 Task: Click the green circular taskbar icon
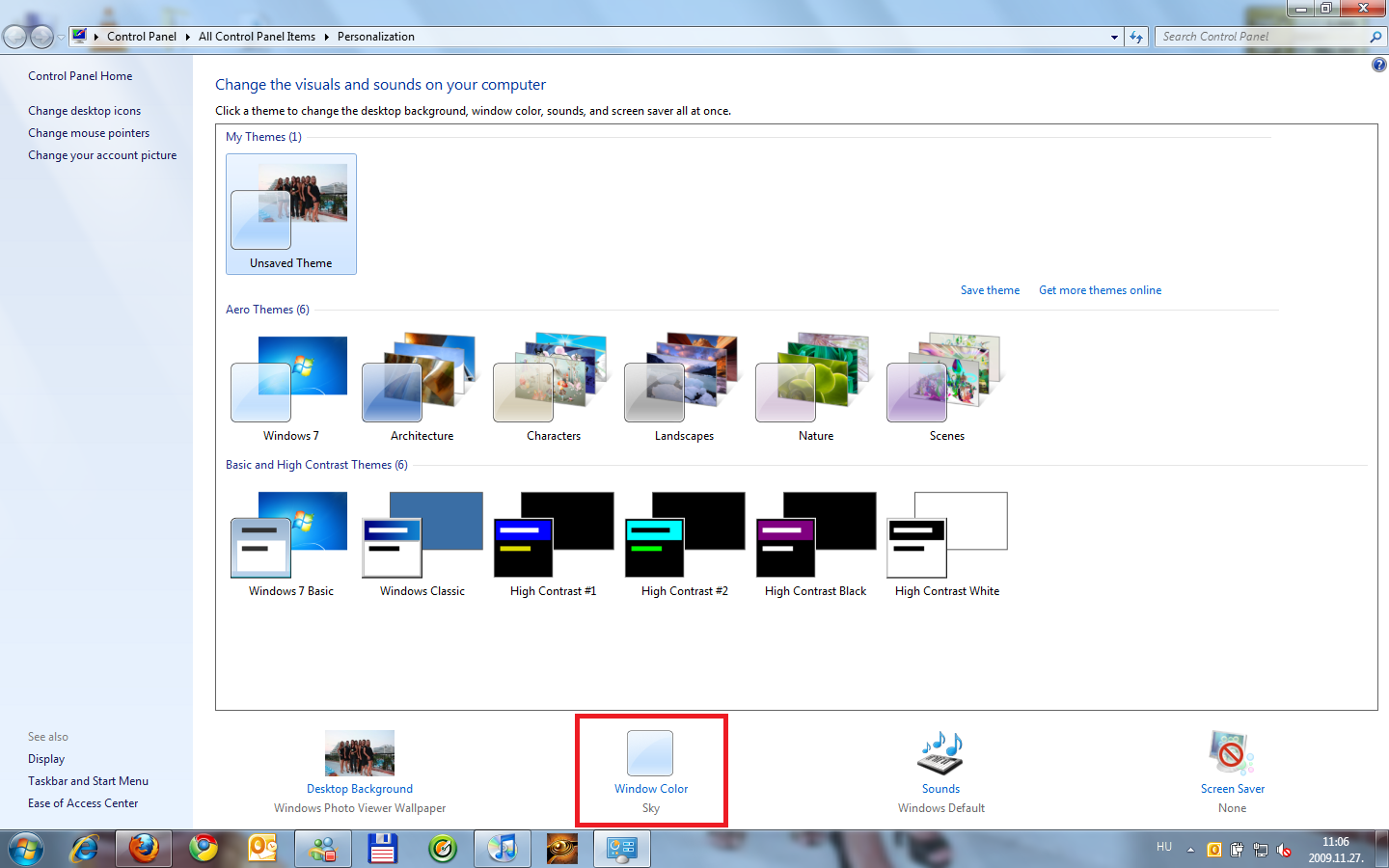(442, 849)
